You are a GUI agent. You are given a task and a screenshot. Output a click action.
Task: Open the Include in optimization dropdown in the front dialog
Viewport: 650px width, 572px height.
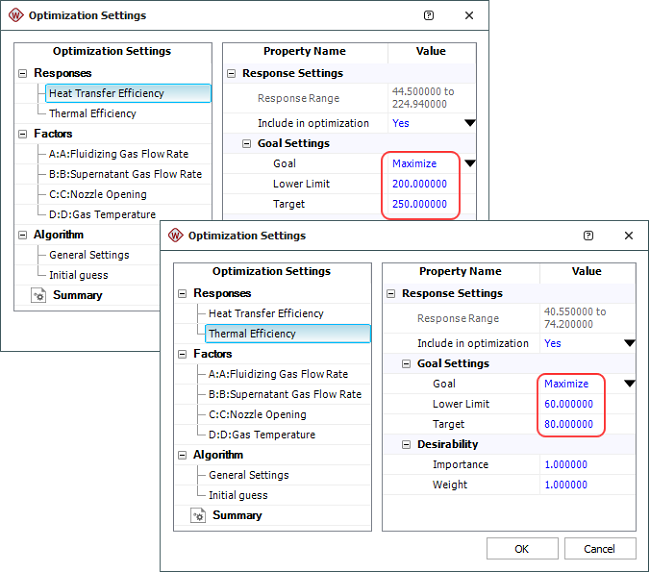point(629,343)
